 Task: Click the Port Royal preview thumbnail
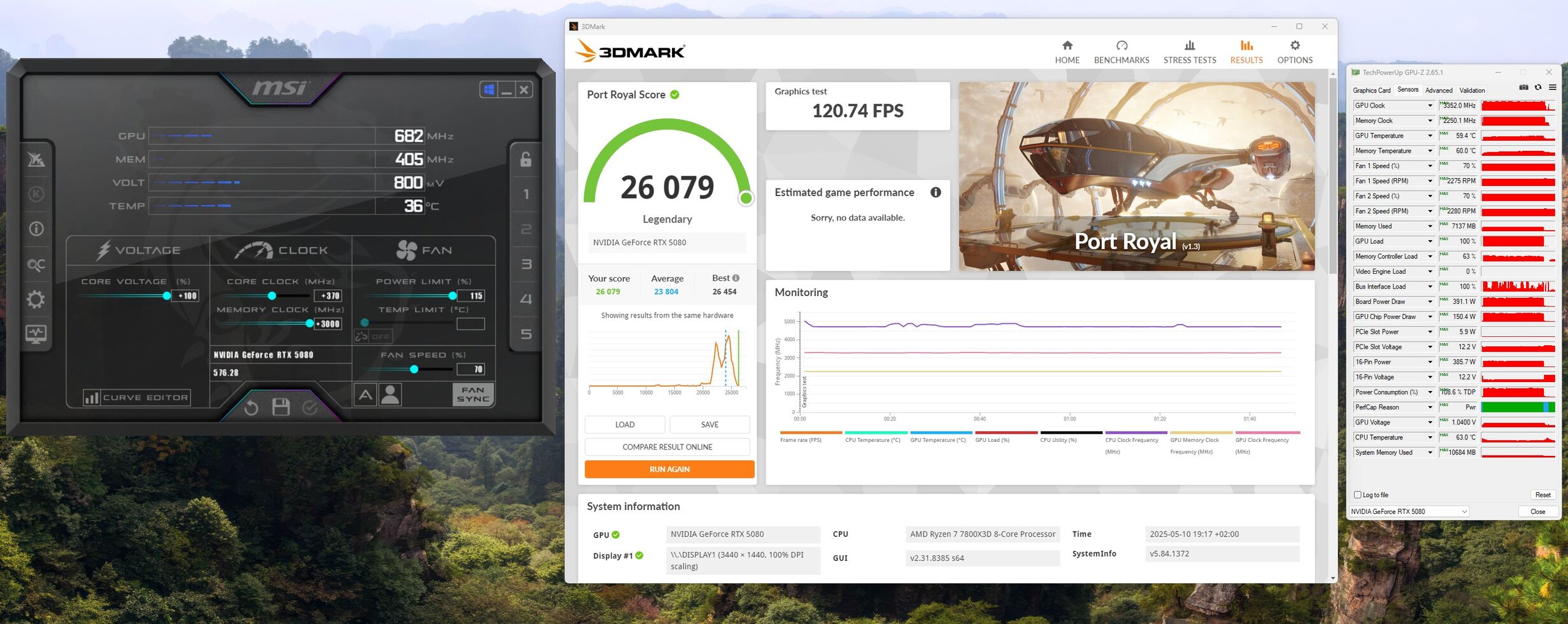pos(1137,176)
